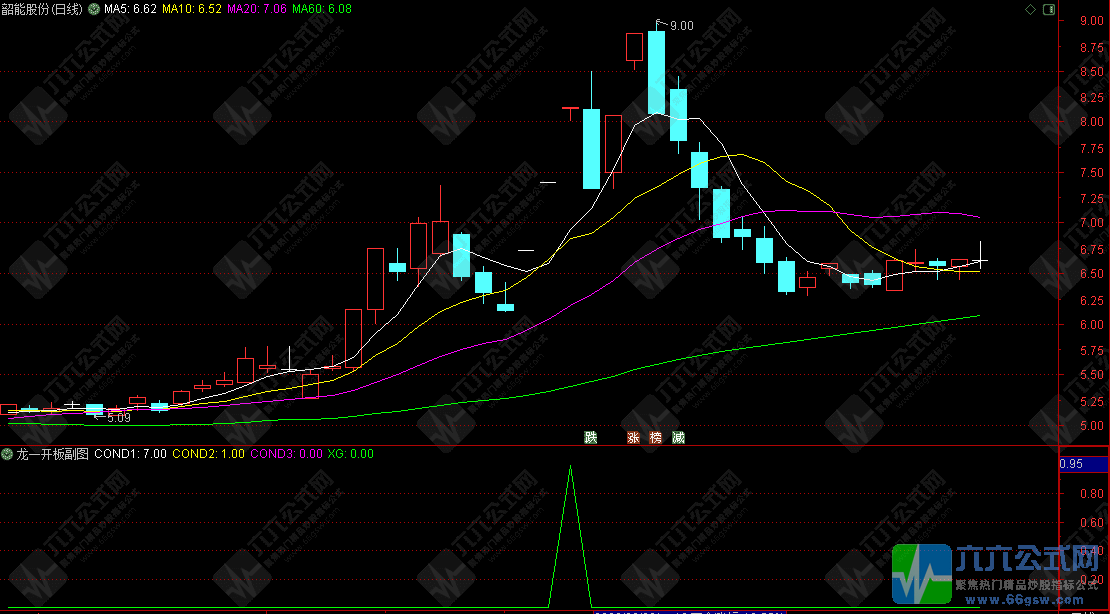Click the round icon before 龙一开板副图
1110x614 pixels.
click(x=7, y=453)
